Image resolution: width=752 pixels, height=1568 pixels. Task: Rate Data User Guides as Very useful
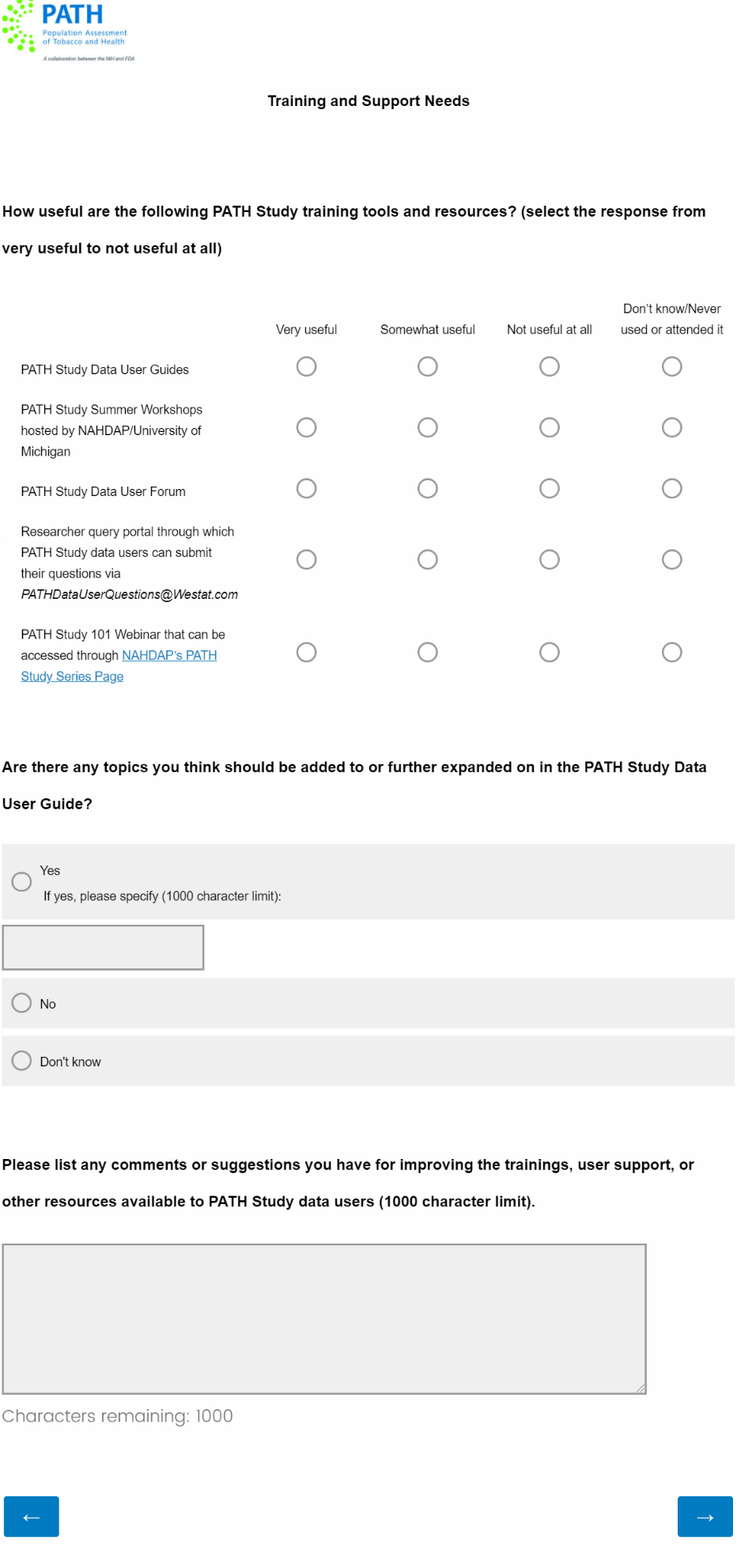coord(306,366)
